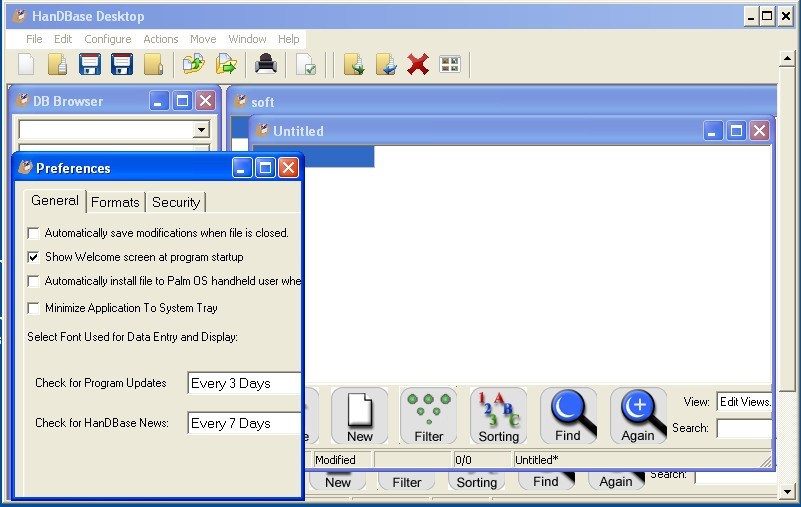801x507 pixels.
Task: Tick Minimize Application To System Tray
Action: 33,308
